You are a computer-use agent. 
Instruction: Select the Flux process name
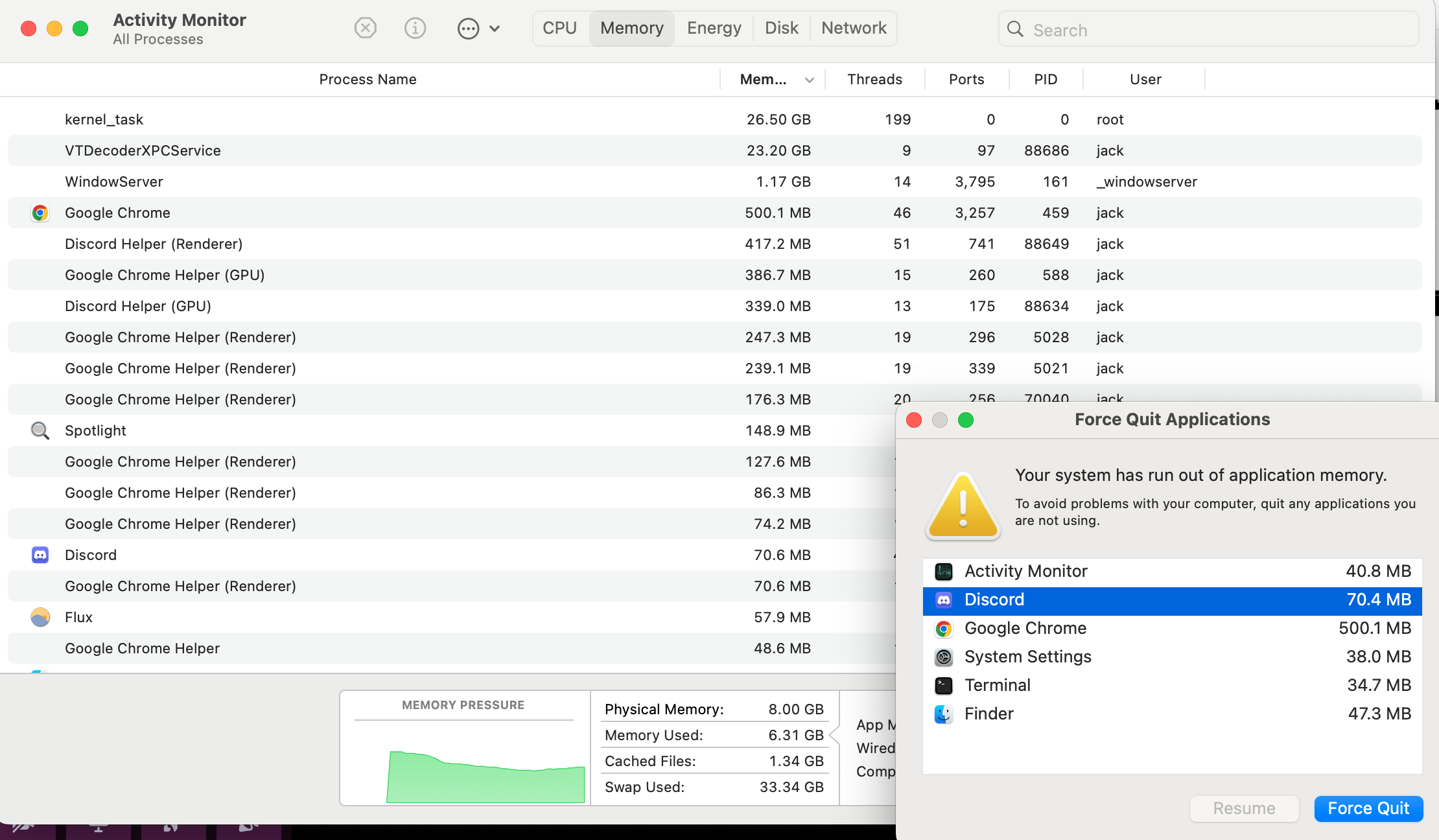click(78, 617)
